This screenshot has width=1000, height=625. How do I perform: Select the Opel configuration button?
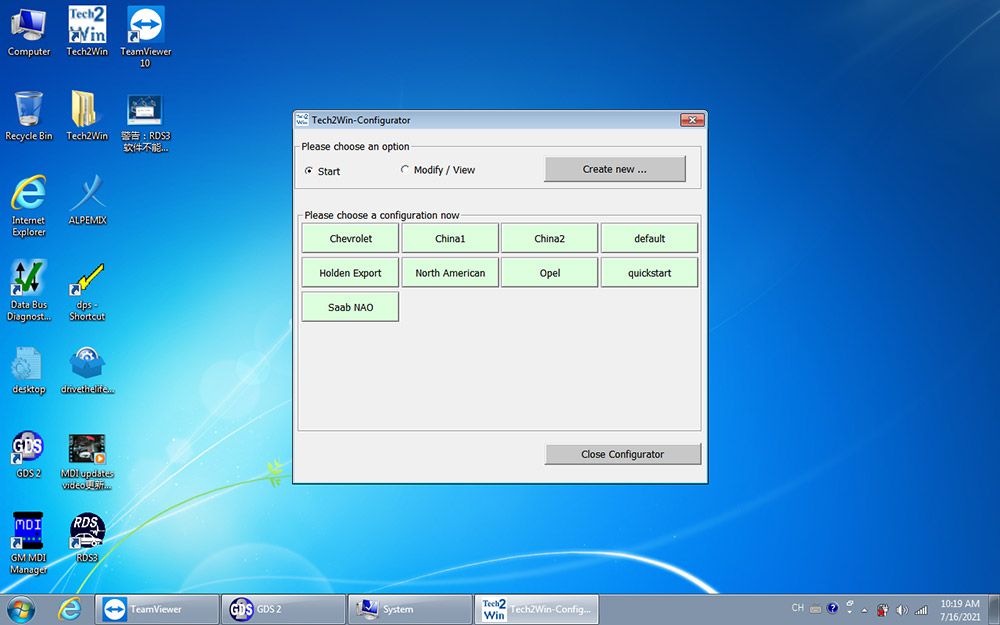(549, 273)
